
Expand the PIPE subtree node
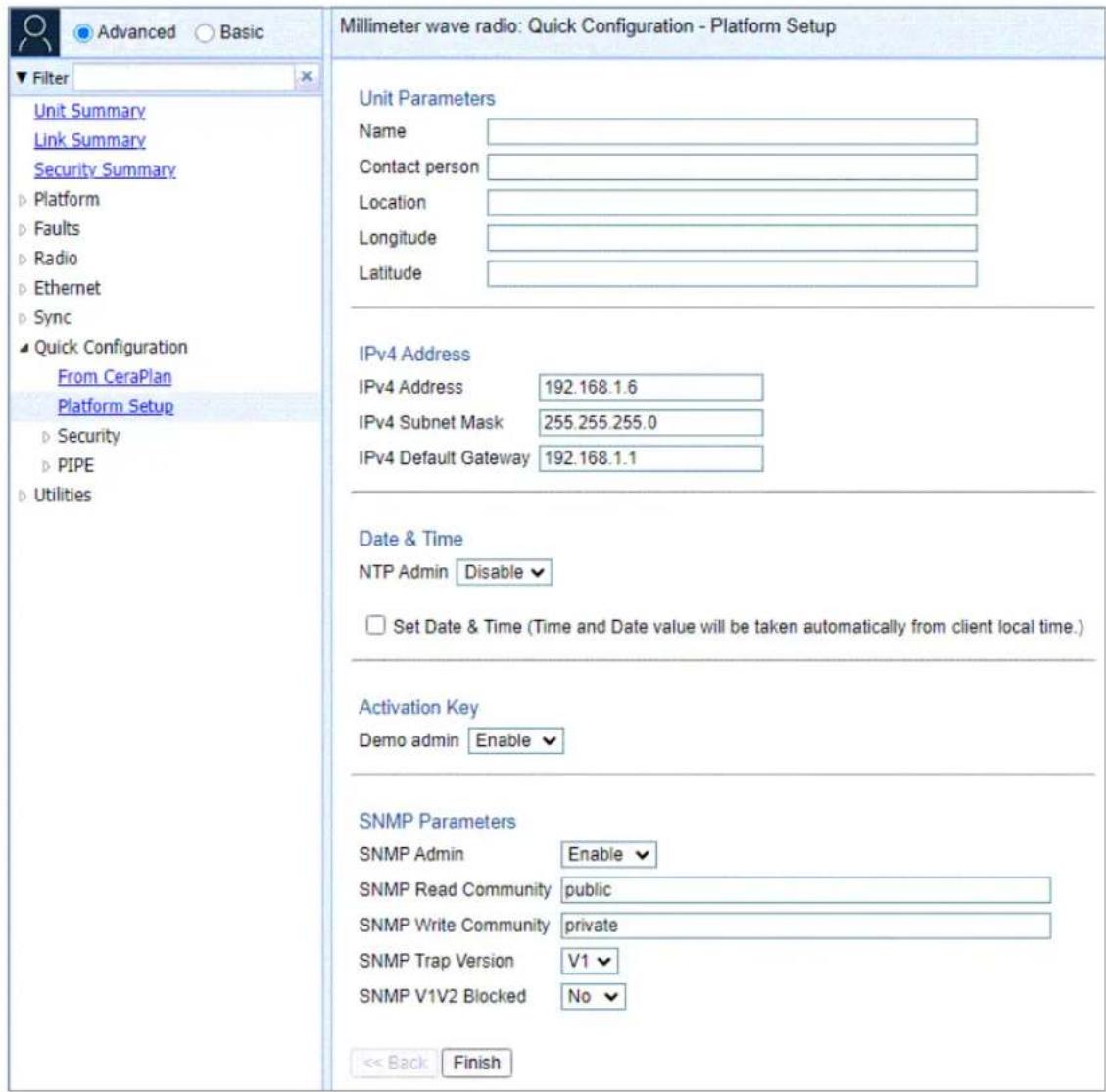[46, 467]
